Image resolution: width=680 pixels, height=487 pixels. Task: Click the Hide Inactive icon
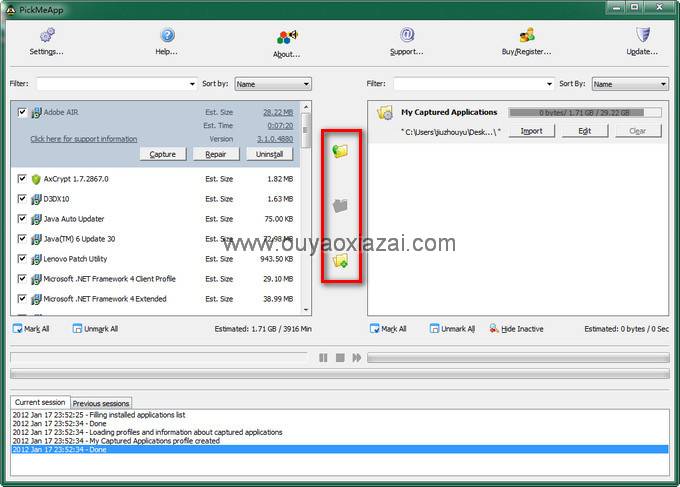(x=494, y=329)
